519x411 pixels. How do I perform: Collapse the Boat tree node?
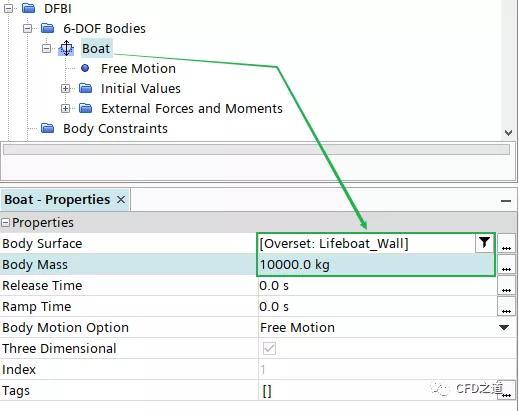46,48
